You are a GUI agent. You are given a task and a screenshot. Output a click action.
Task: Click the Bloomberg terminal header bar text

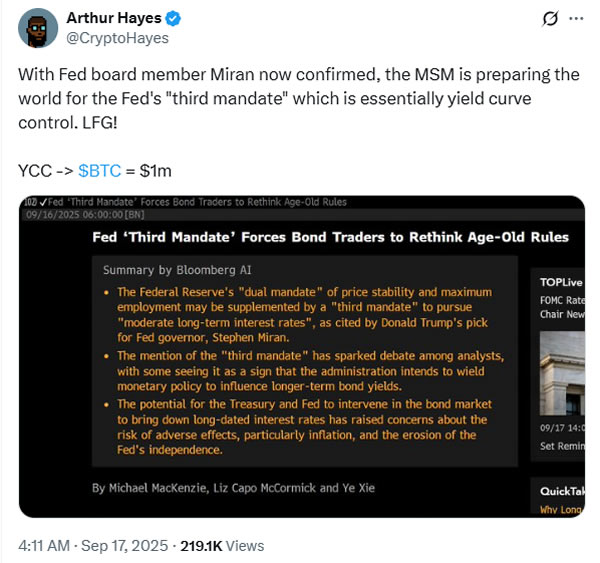(x=190, y=202)
